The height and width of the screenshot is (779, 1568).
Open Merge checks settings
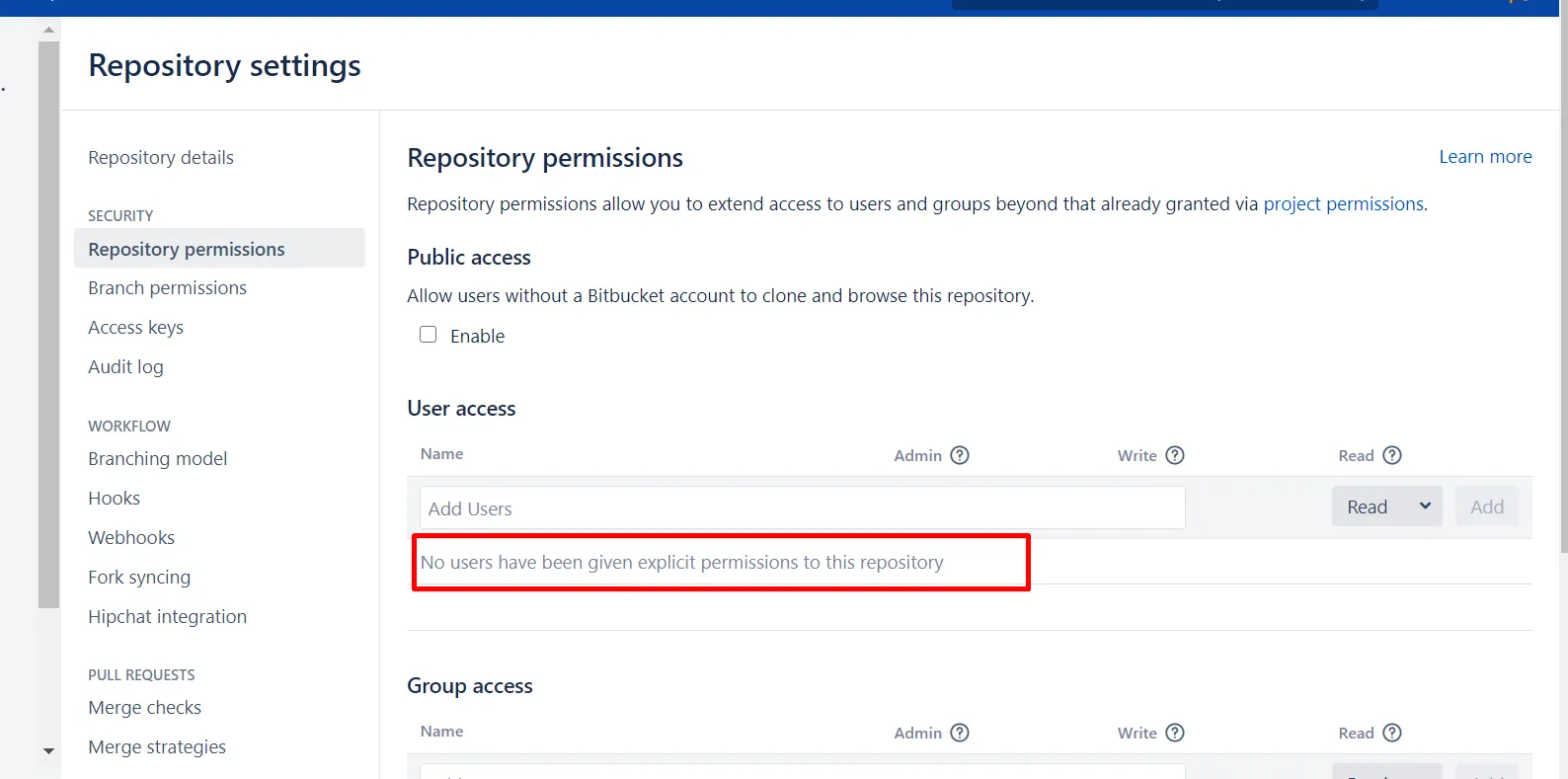point(144,708)
